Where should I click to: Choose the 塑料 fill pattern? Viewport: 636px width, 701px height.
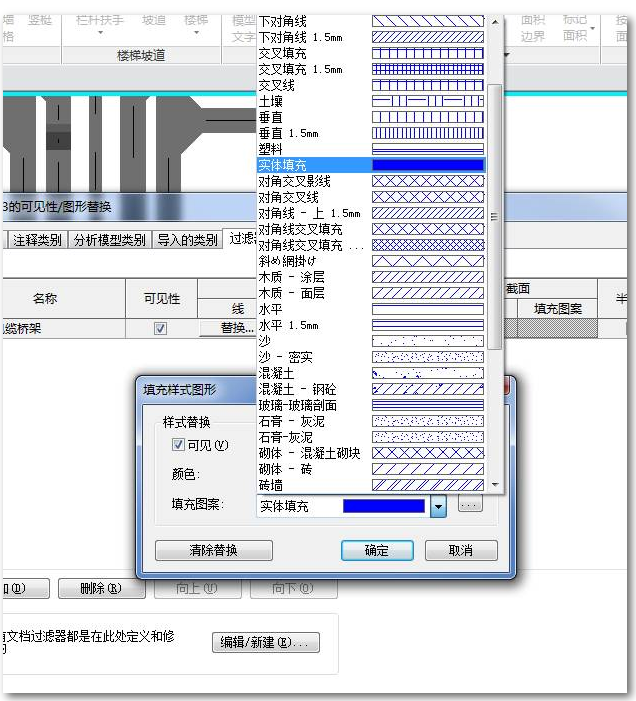(371, 149)
